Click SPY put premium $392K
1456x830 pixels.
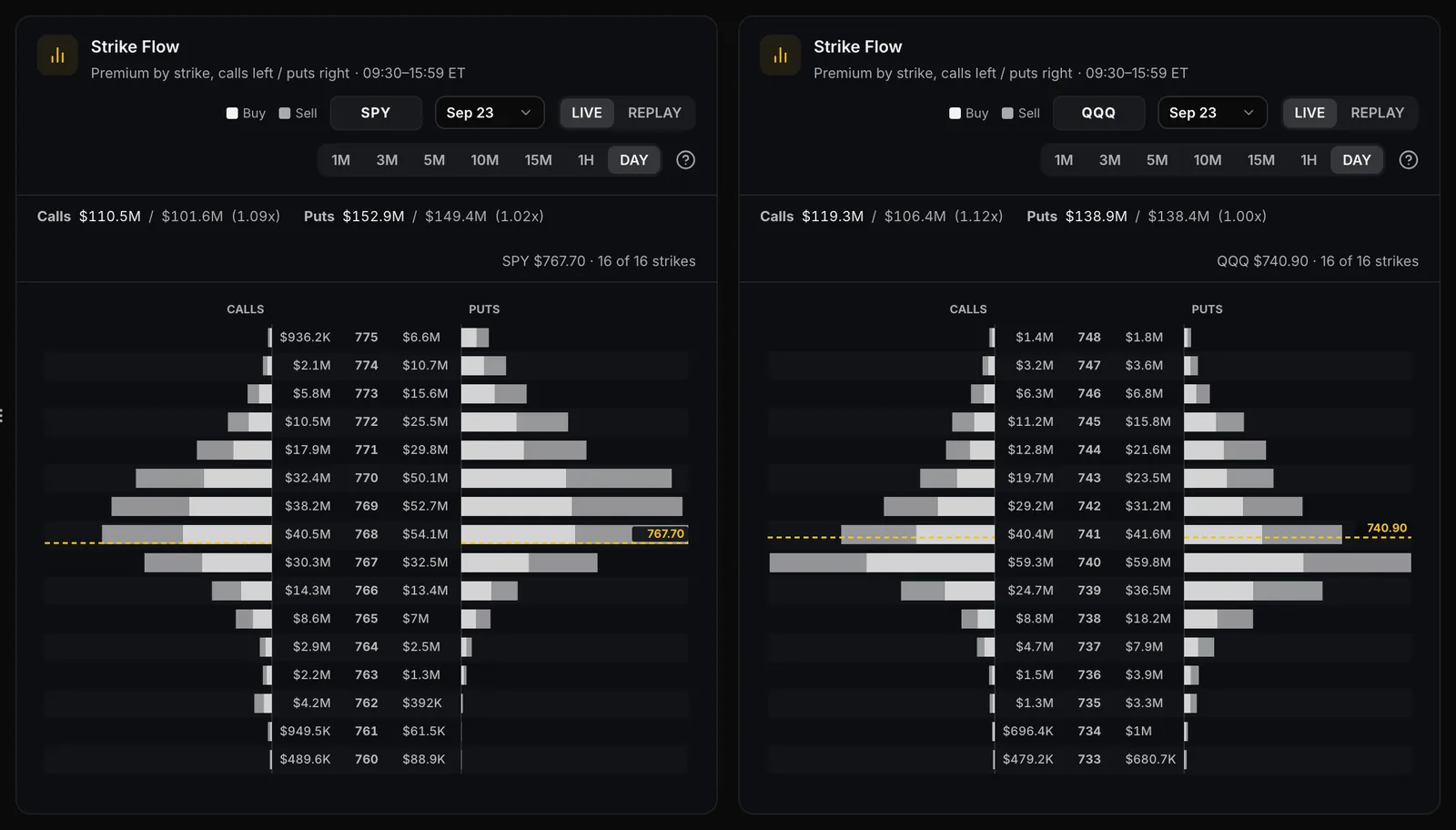point(422,703)
